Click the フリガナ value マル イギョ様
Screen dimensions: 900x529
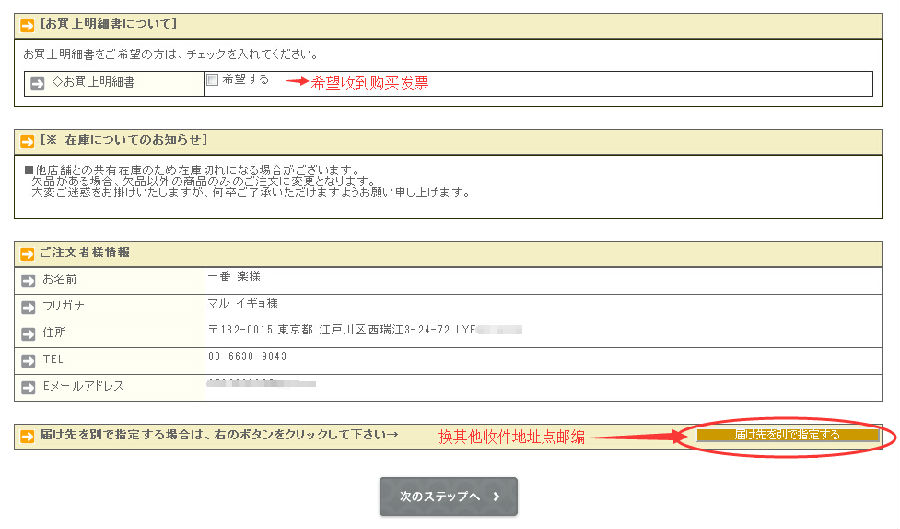click(242, 303)
